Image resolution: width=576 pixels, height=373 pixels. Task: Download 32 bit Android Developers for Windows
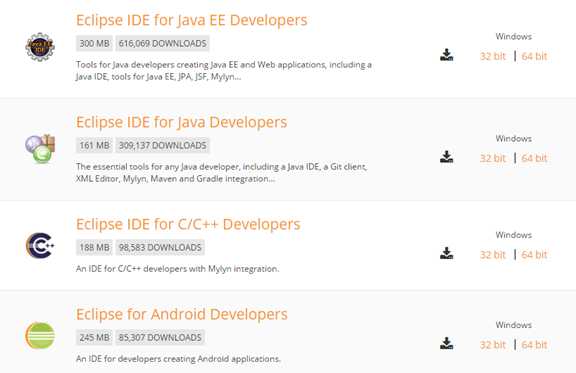pos(493,345)
